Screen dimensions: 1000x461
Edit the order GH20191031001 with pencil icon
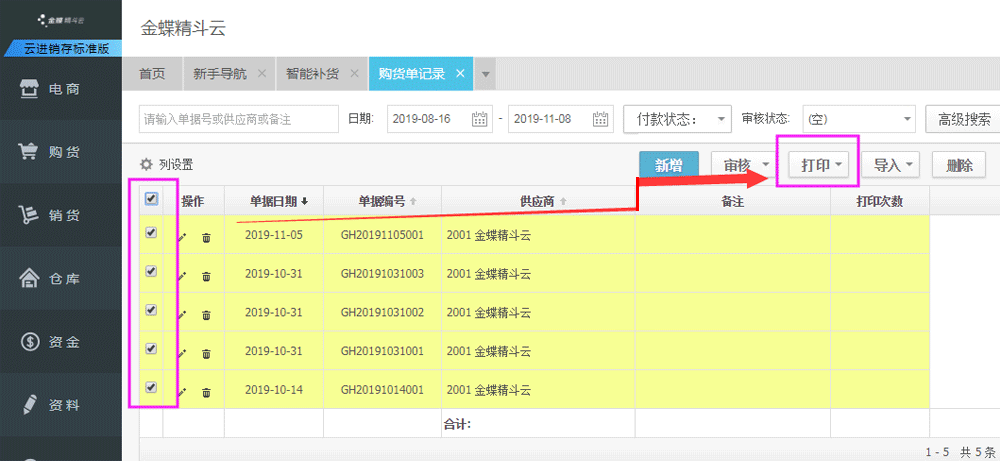182,353
